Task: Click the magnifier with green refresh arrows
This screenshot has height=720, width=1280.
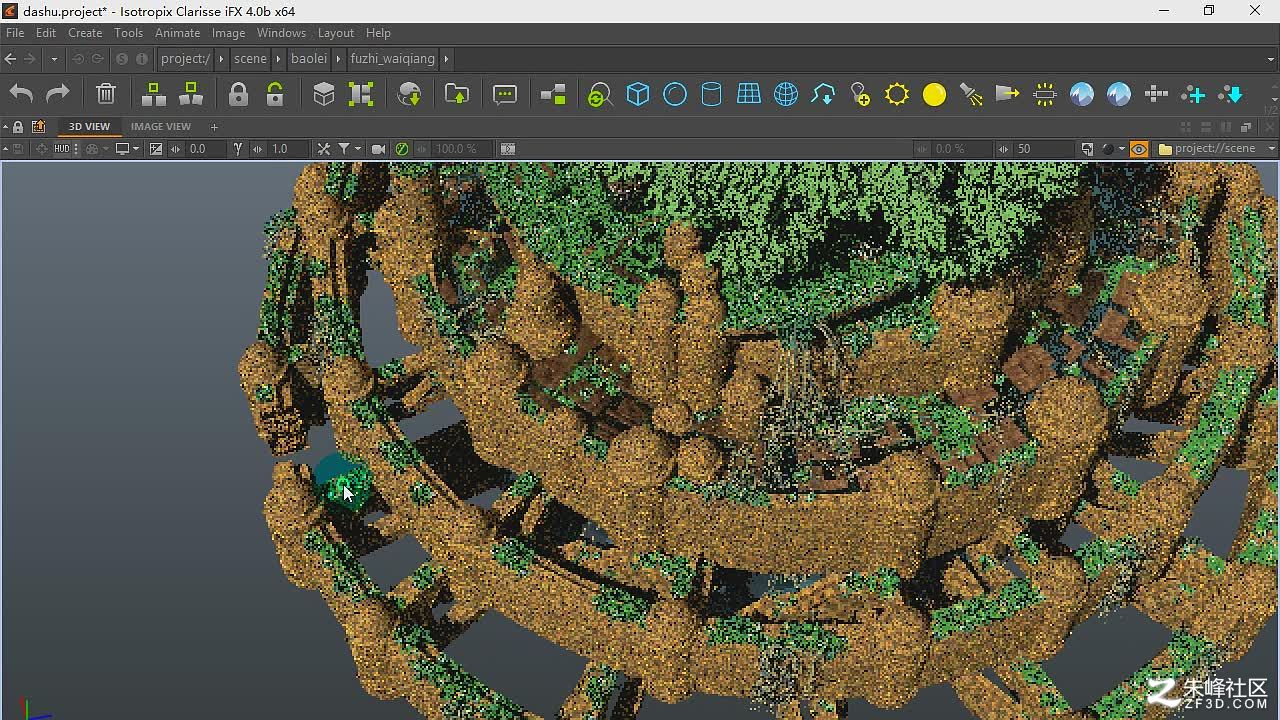Action: (x=599, y=95)
